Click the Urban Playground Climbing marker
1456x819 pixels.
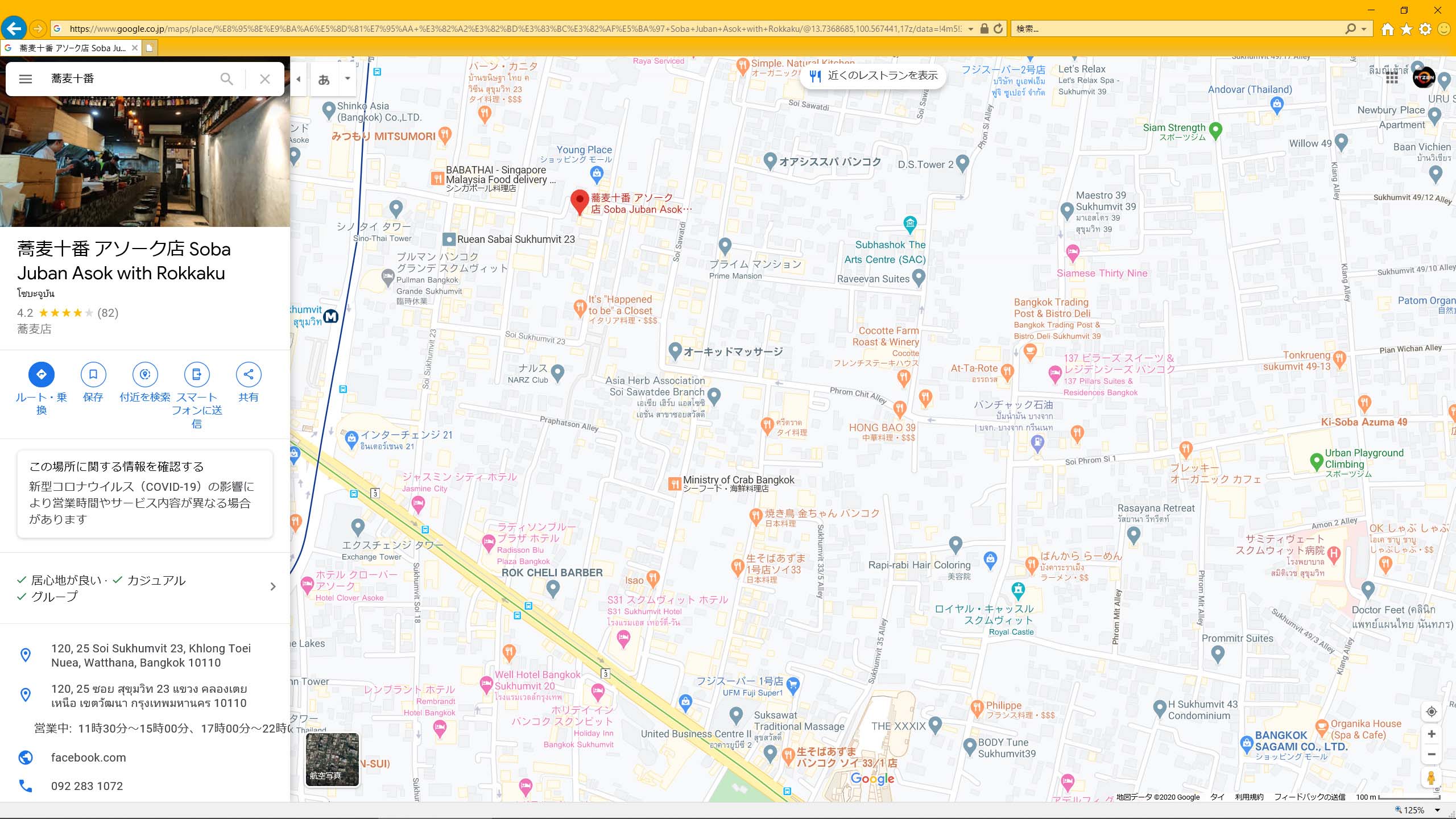pos(1316,462)
